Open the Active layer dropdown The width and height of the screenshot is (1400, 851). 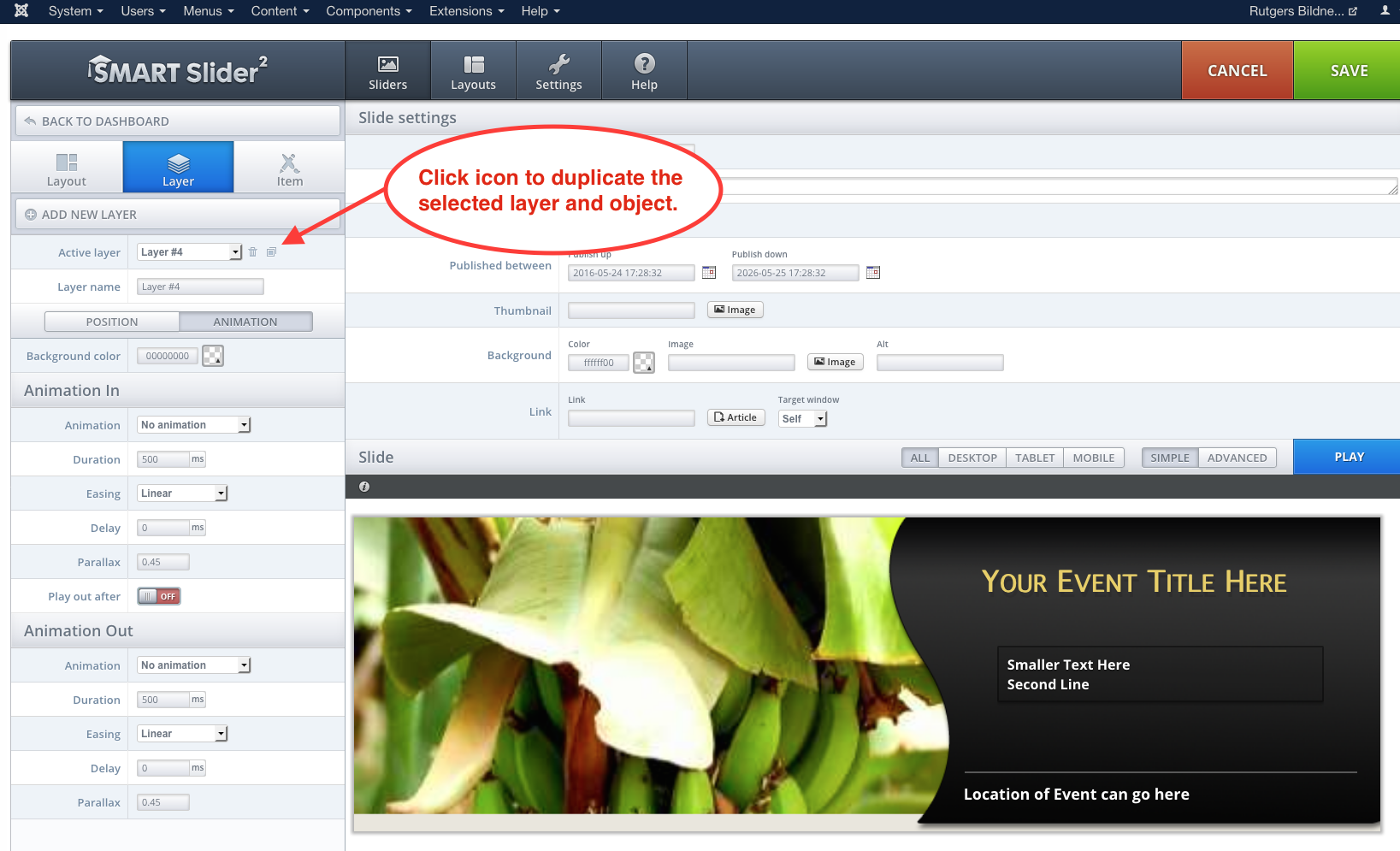tap(190, 252)
